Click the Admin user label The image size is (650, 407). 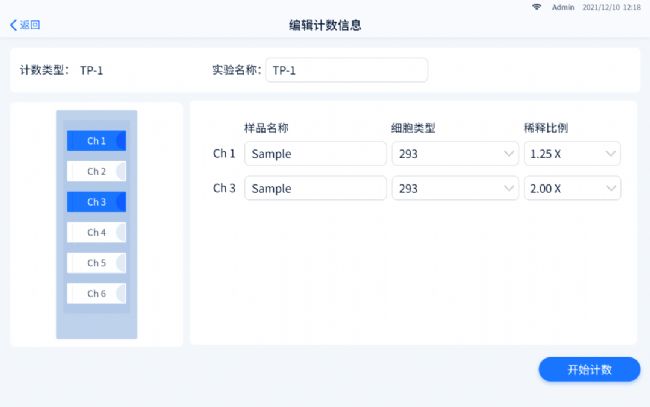tap(563, 7)
